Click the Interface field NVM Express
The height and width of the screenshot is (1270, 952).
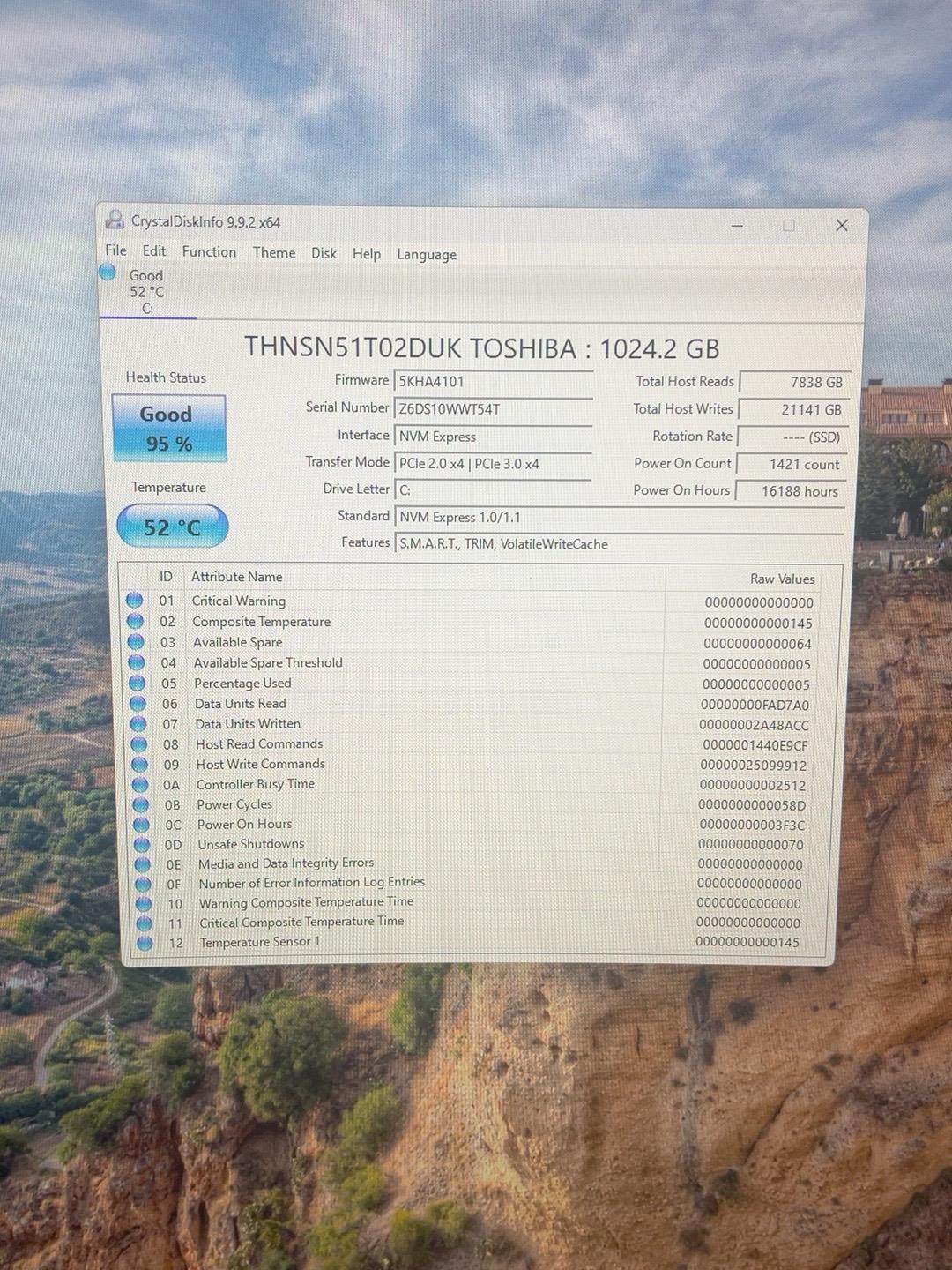493,437
